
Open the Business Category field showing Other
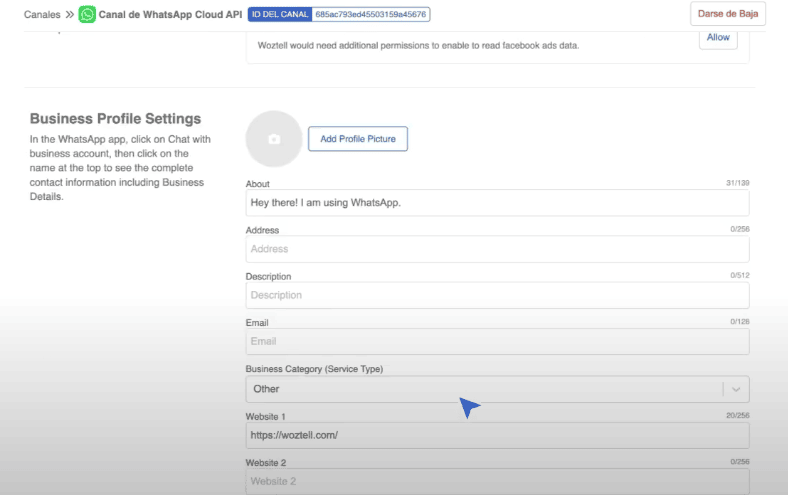pos(497,389)
